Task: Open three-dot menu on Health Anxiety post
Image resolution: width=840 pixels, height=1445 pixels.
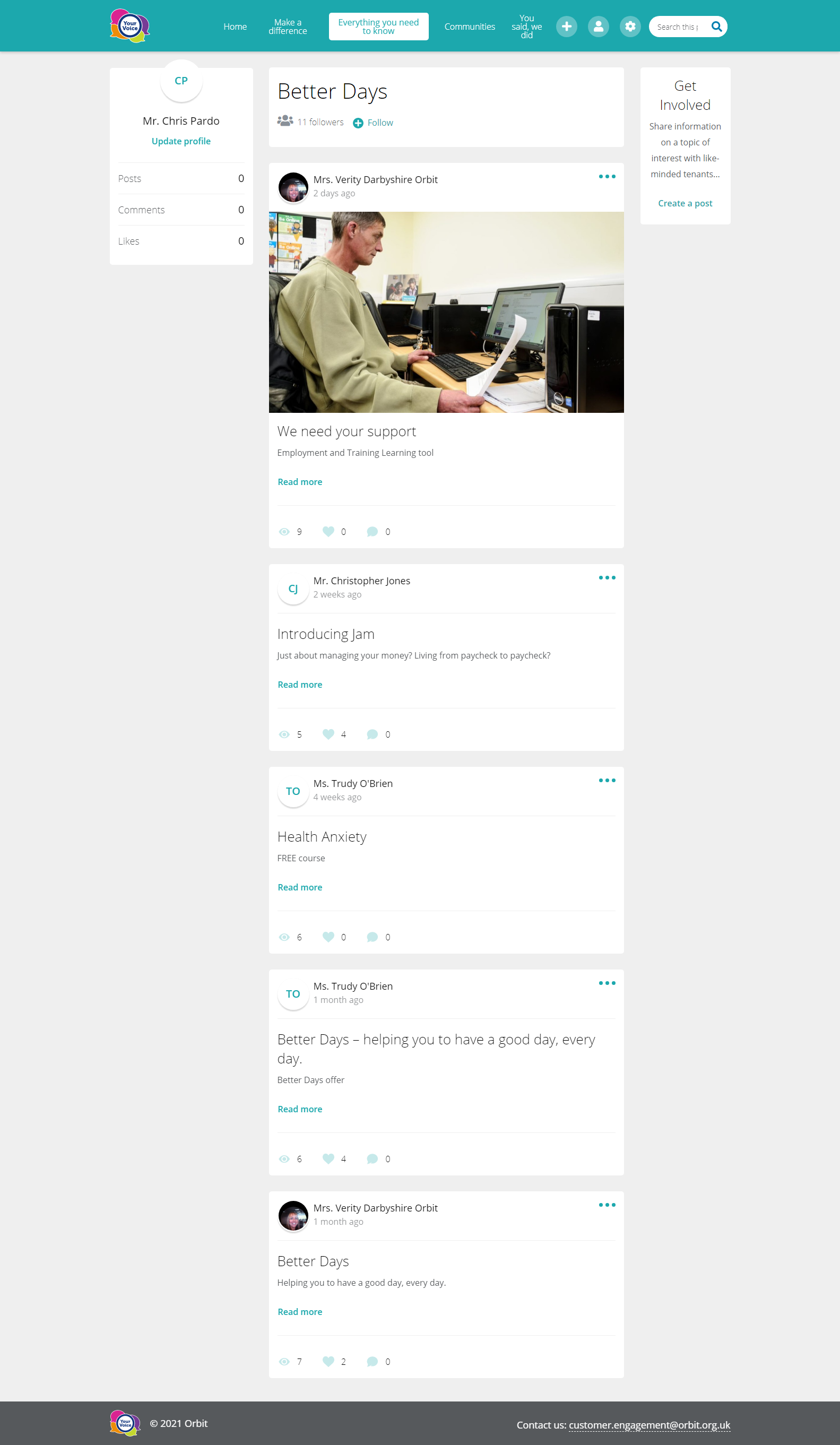Action: [x=607, y=781]
